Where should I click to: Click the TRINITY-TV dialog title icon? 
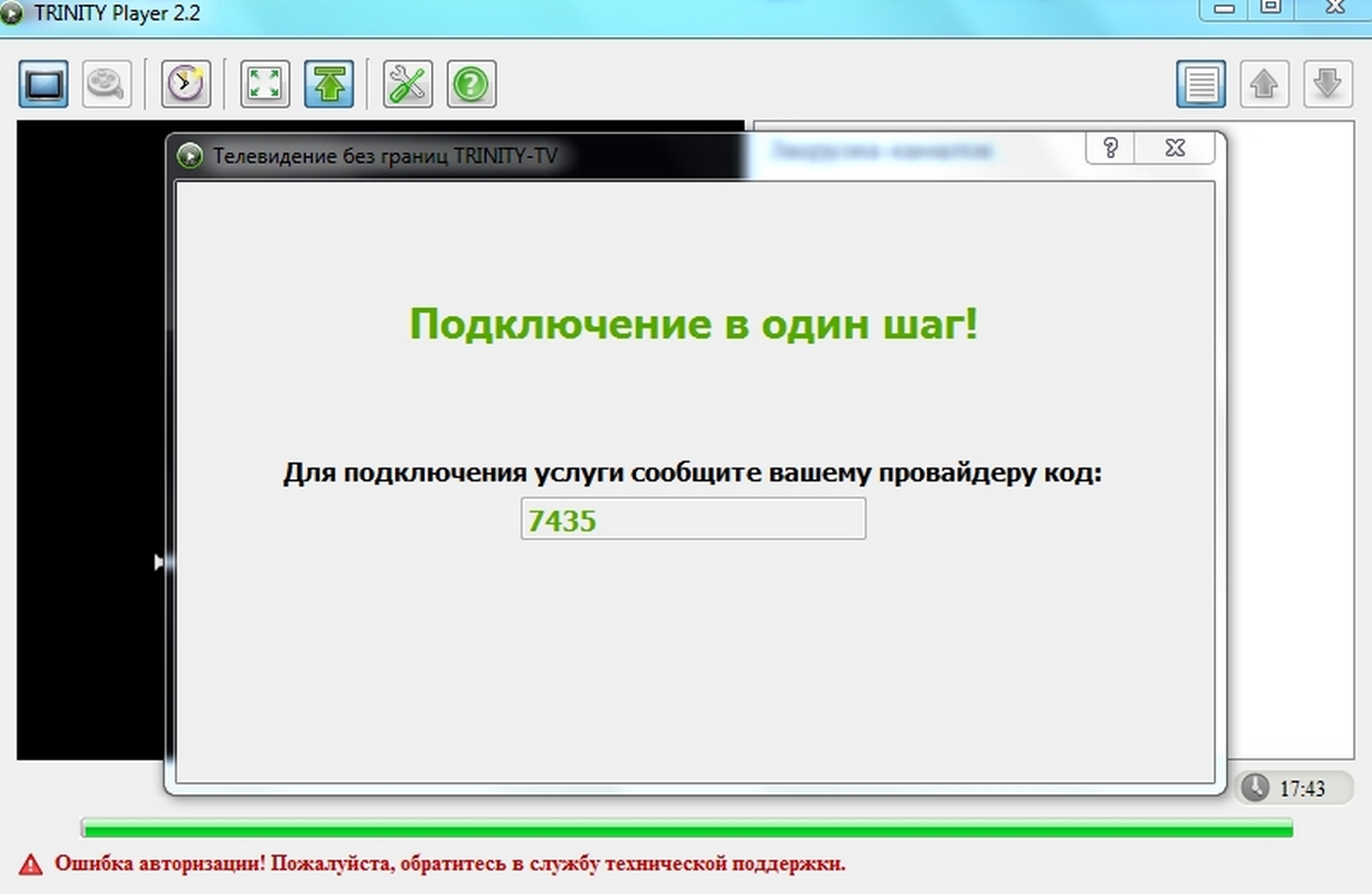(189, 156)
